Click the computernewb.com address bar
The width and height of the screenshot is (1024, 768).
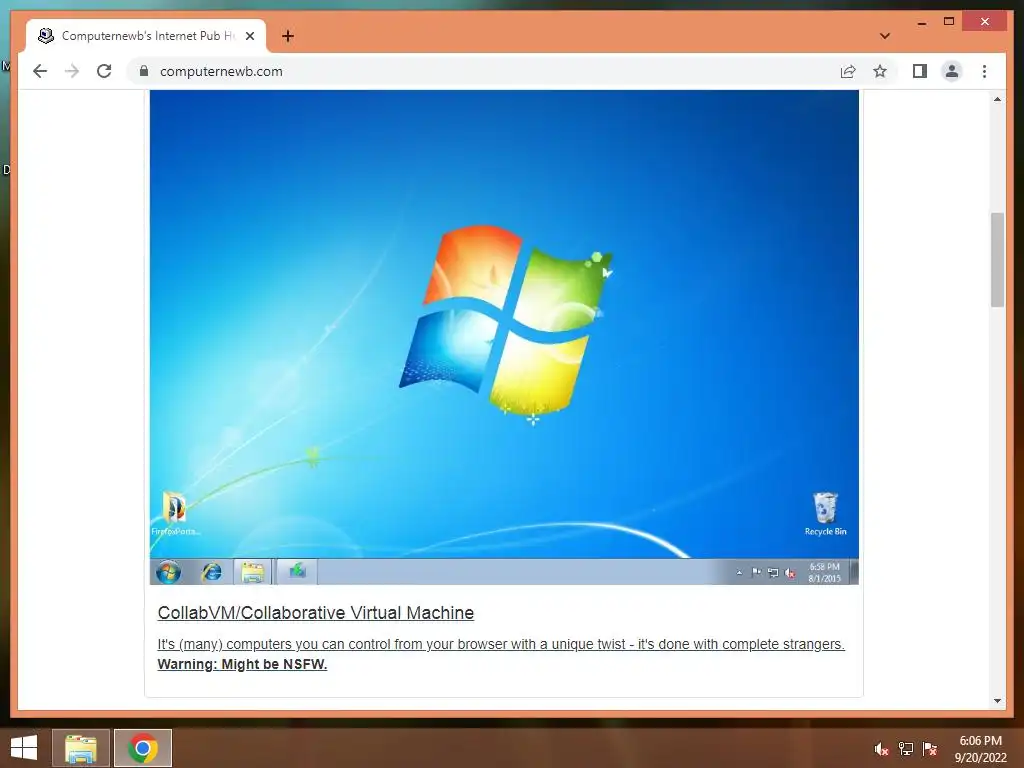pos(483,71)
